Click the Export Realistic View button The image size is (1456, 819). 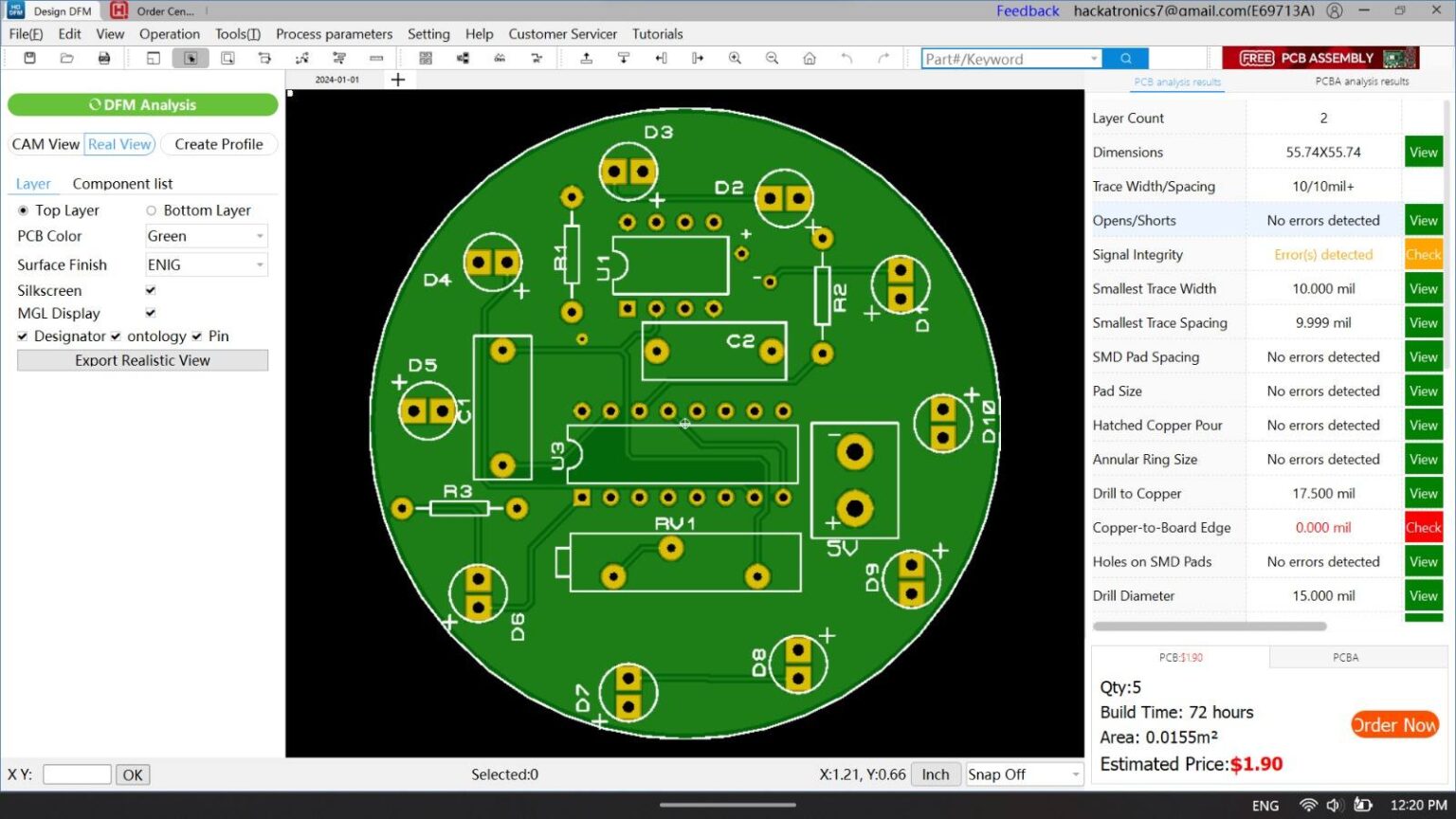(x=142, y=360)
